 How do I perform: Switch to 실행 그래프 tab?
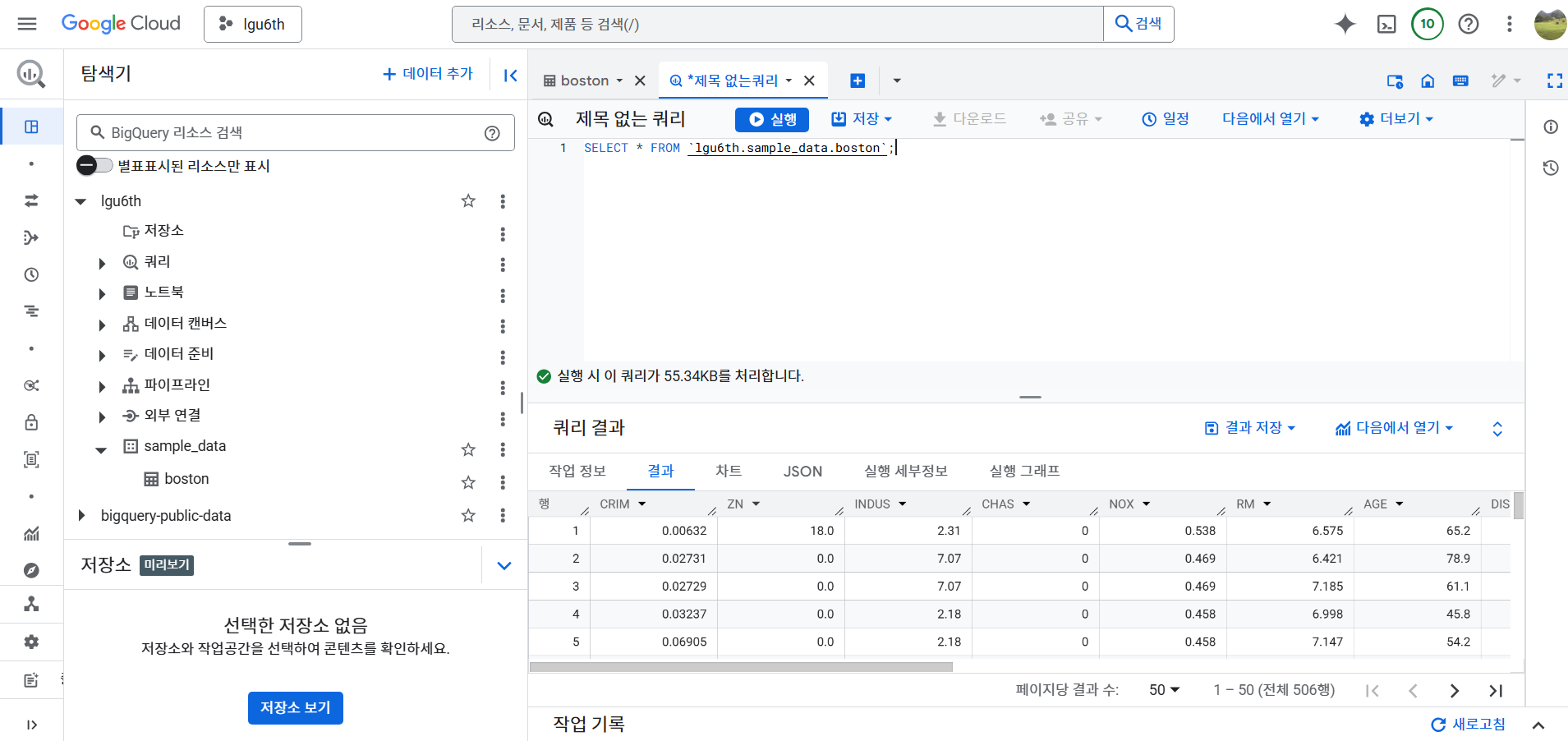coord(1024,472)
